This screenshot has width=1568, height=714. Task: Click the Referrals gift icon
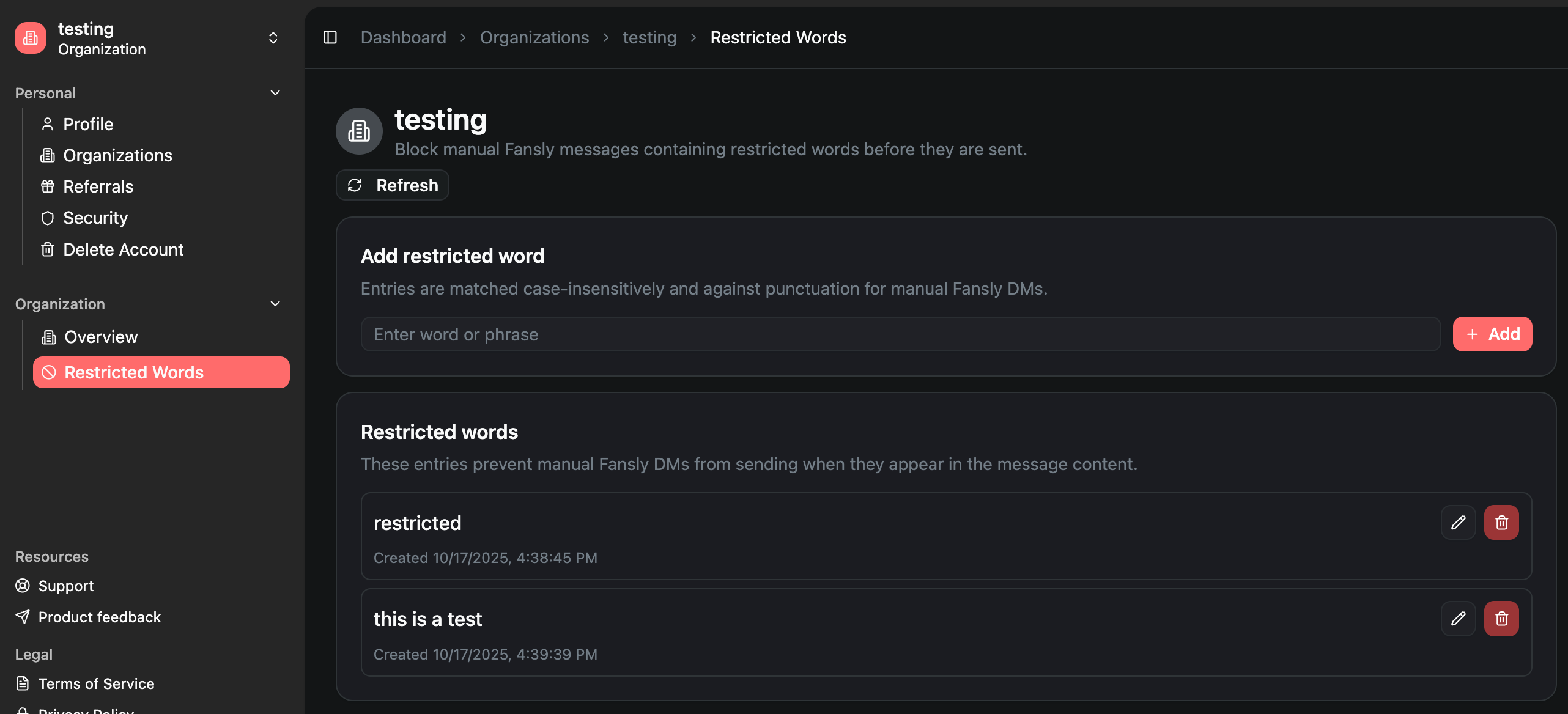click(47, 186)
